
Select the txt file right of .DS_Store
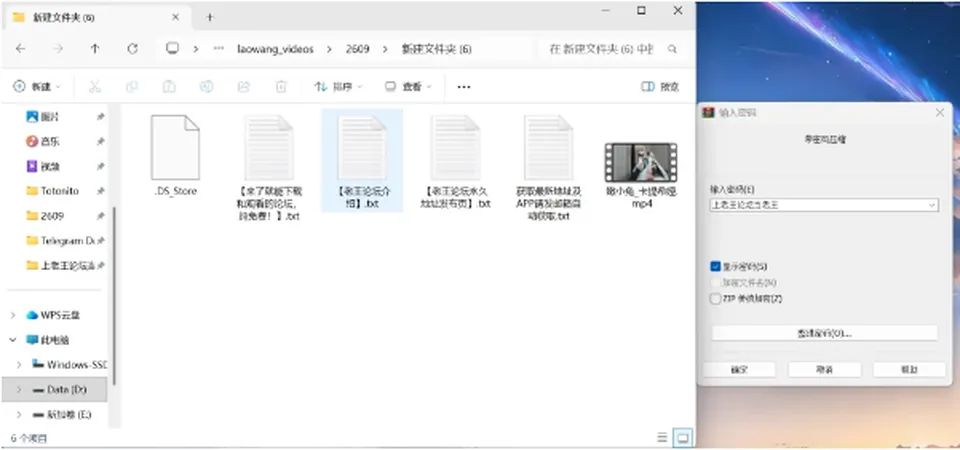point(269,168)
